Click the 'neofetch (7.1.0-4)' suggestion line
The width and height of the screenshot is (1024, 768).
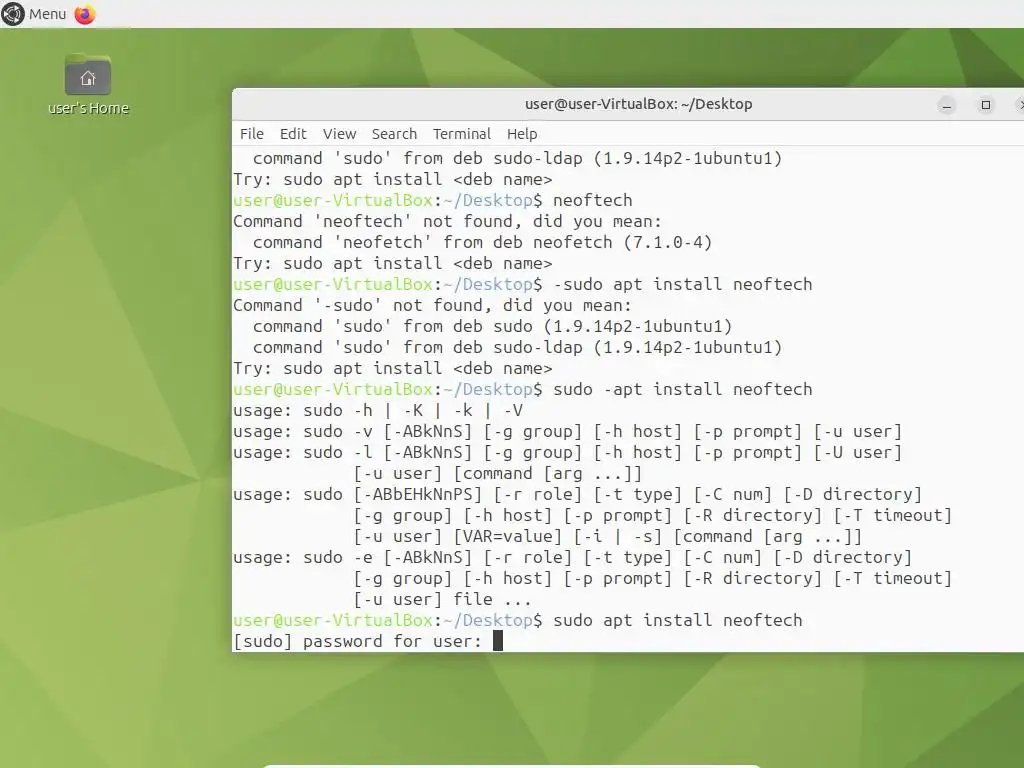(x=483, y=242)
